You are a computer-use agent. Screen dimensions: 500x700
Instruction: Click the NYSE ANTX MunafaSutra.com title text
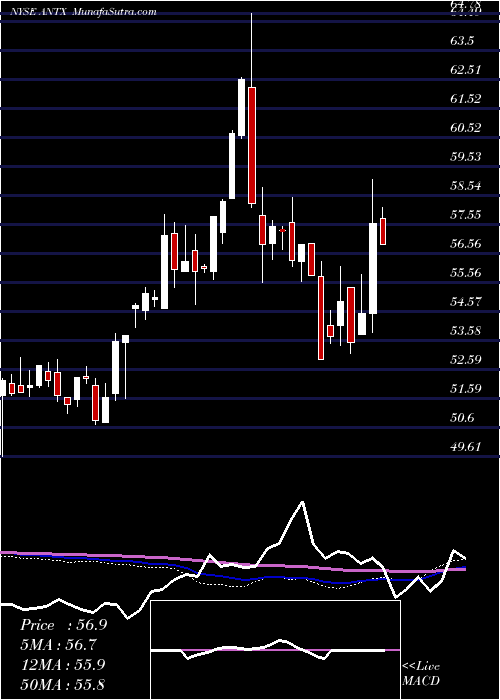click(x=83, y=12)
